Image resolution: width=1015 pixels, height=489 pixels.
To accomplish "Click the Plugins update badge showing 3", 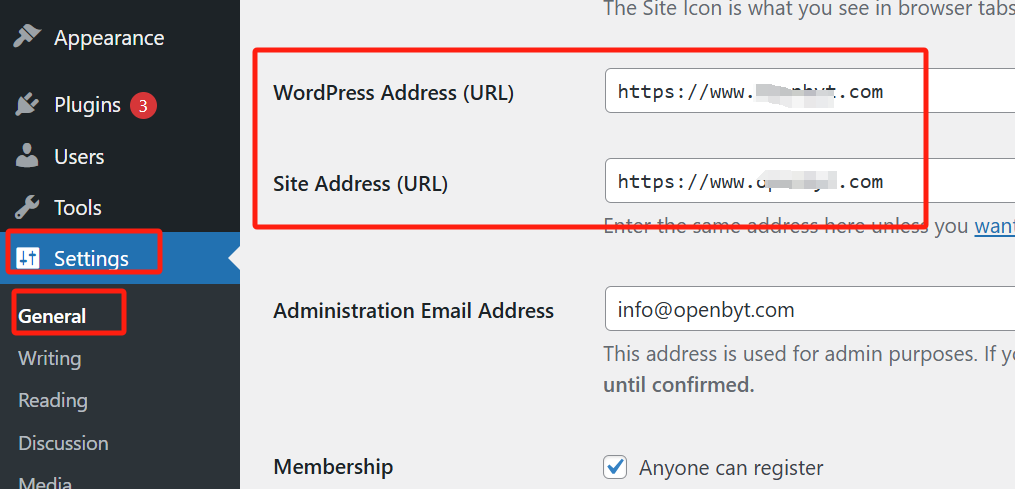I will [143, 106].
